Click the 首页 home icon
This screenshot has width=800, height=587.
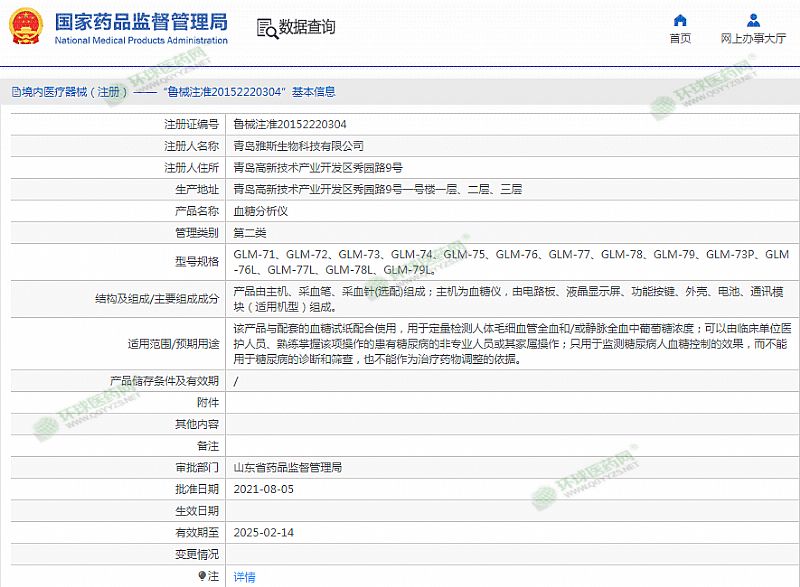(680, 20)
